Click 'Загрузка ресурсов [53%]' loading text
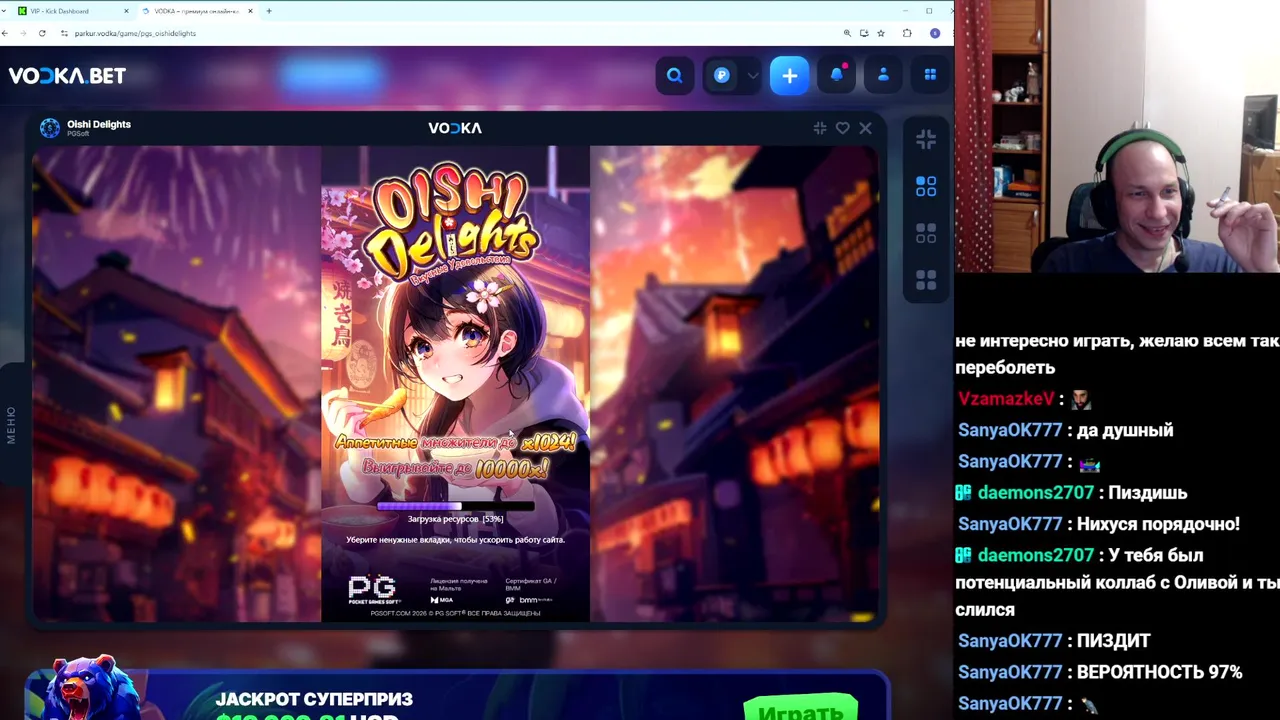1280x720 pixels. (x=455, y=519)
